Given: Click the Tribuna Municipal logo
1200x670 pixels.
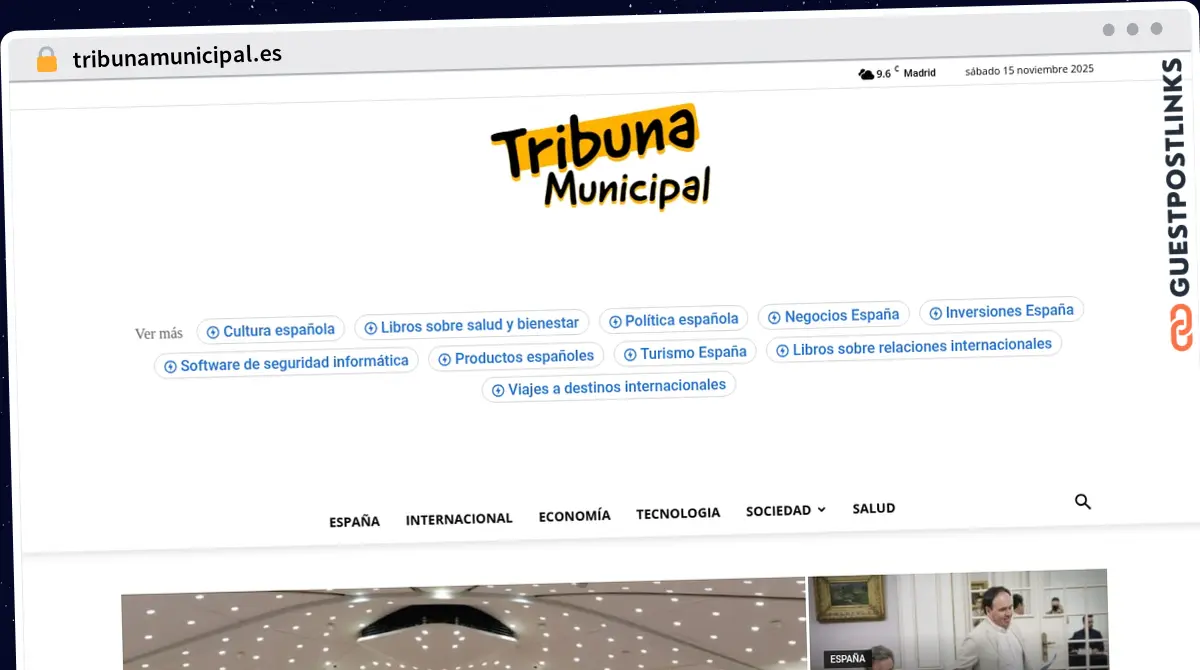Looking at the screenshot, I should pos(601,158).
